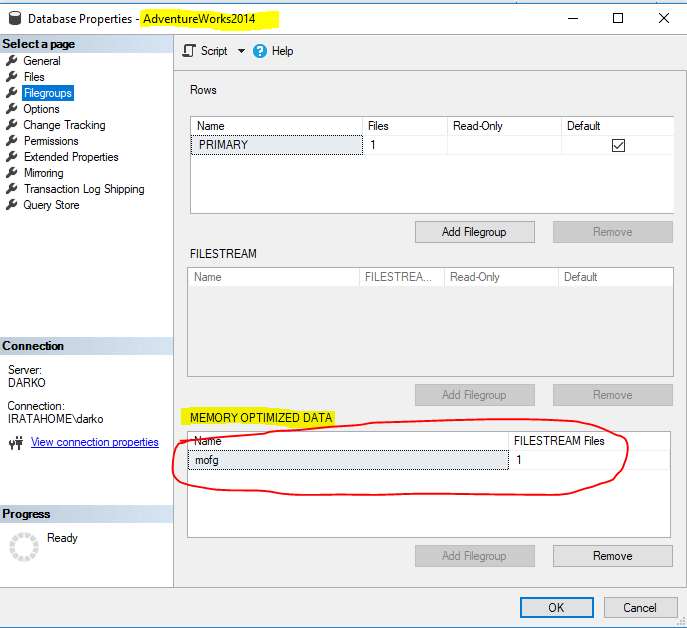Click the Read-Only cell of PRIMARY row
This screenshot has width=687, height=628.
(x=504, y=145)
